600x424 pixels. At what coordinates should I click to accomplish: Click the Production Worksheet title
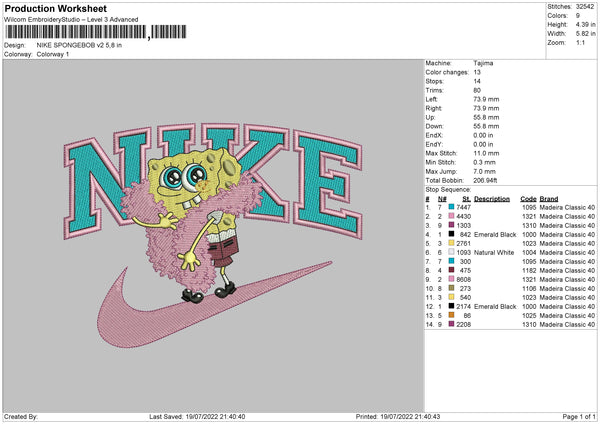(55, 8)
